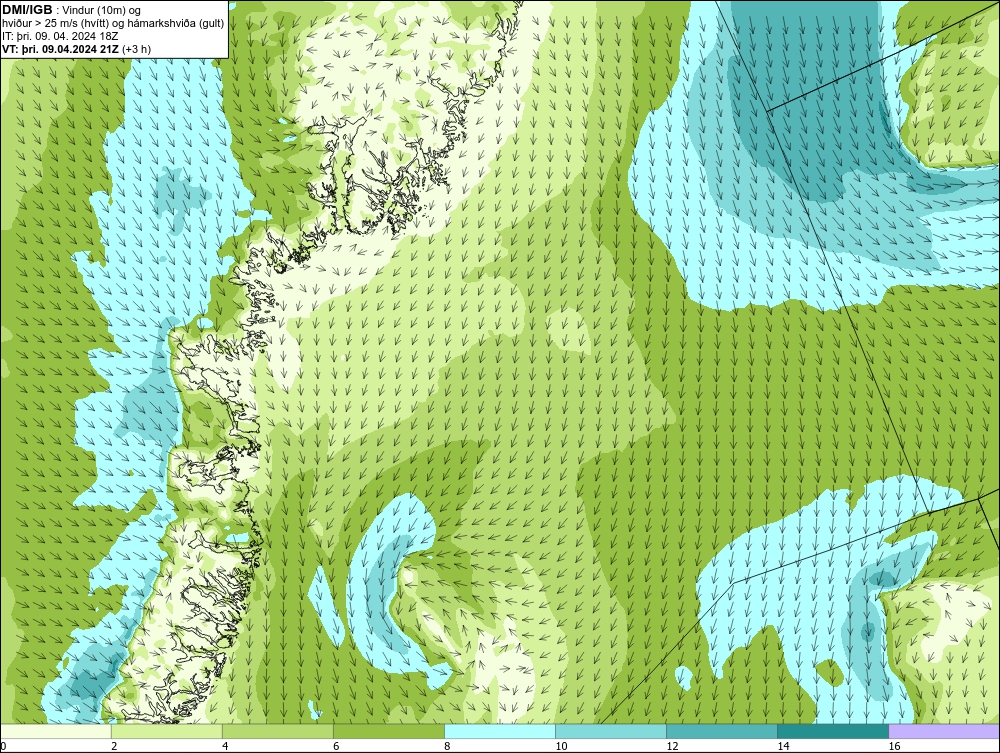Click the olive green 6–8 m/s legend swatch

point(388,731)
